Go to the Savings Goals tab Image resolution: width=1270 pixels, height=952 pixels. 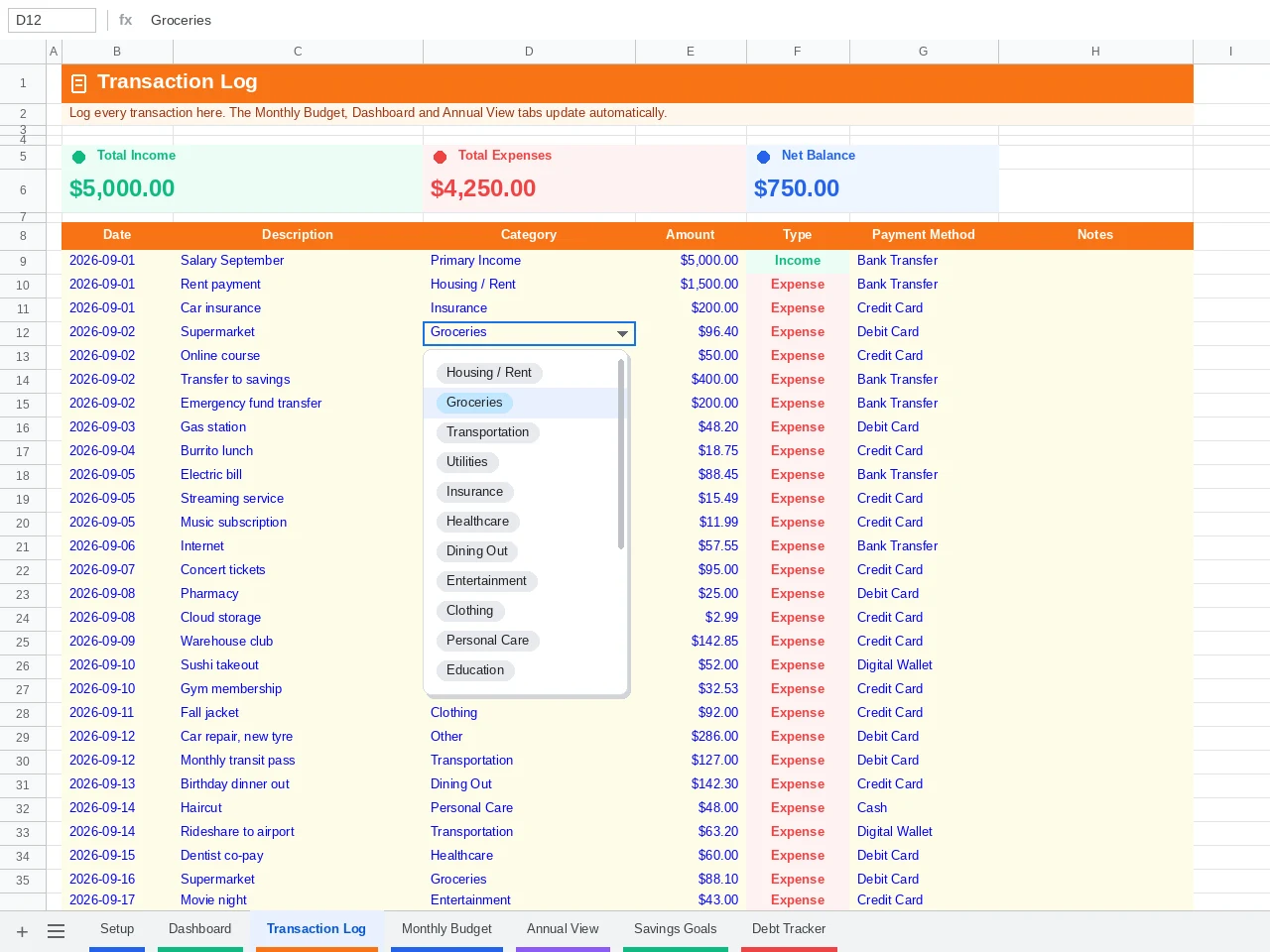pyautogui.click(x=676, y=929)
